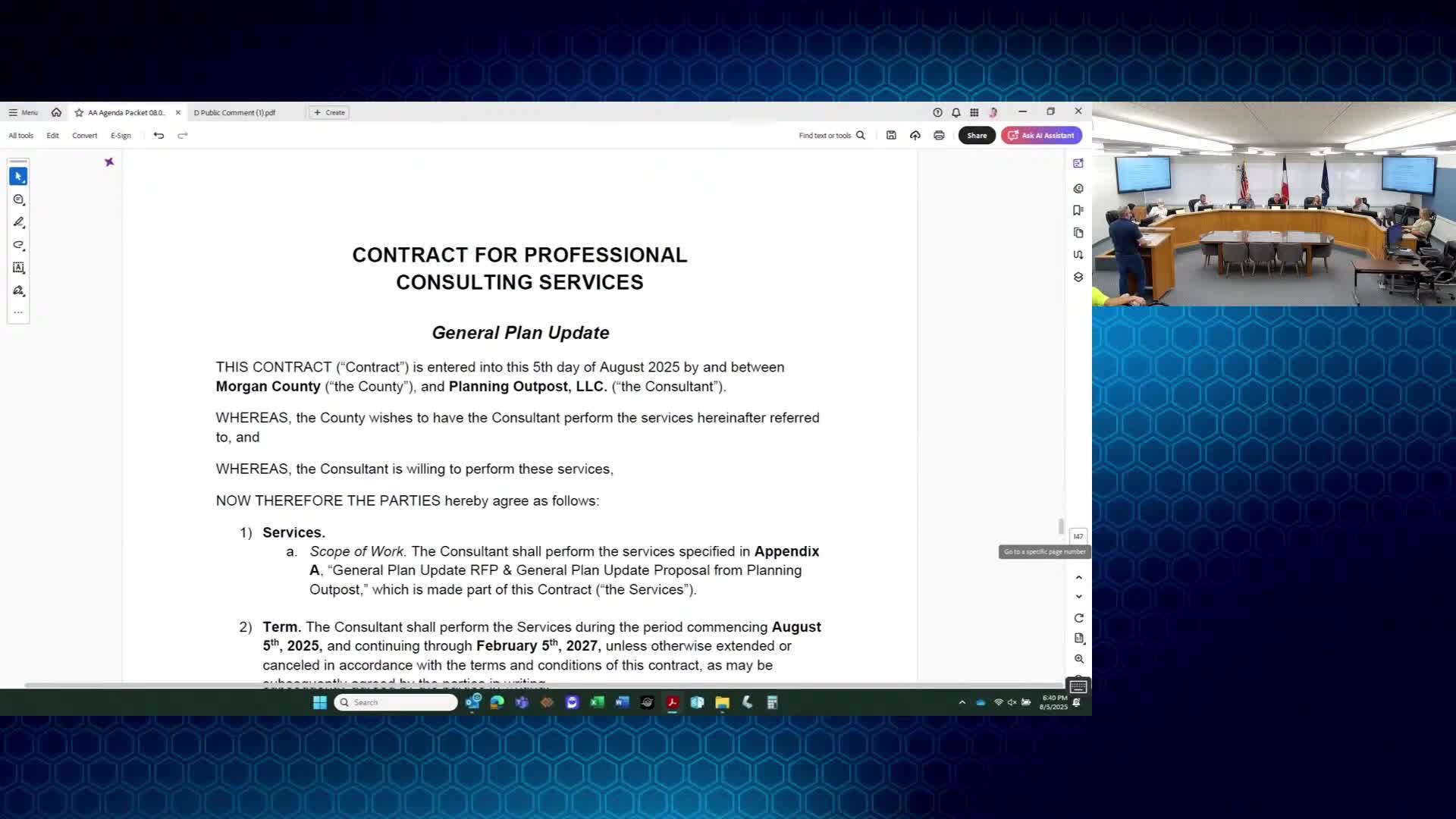The width and height of the screenshot is (1456, 819).
Task: Activate the text box tool
Action: click(x=18, y=268)
